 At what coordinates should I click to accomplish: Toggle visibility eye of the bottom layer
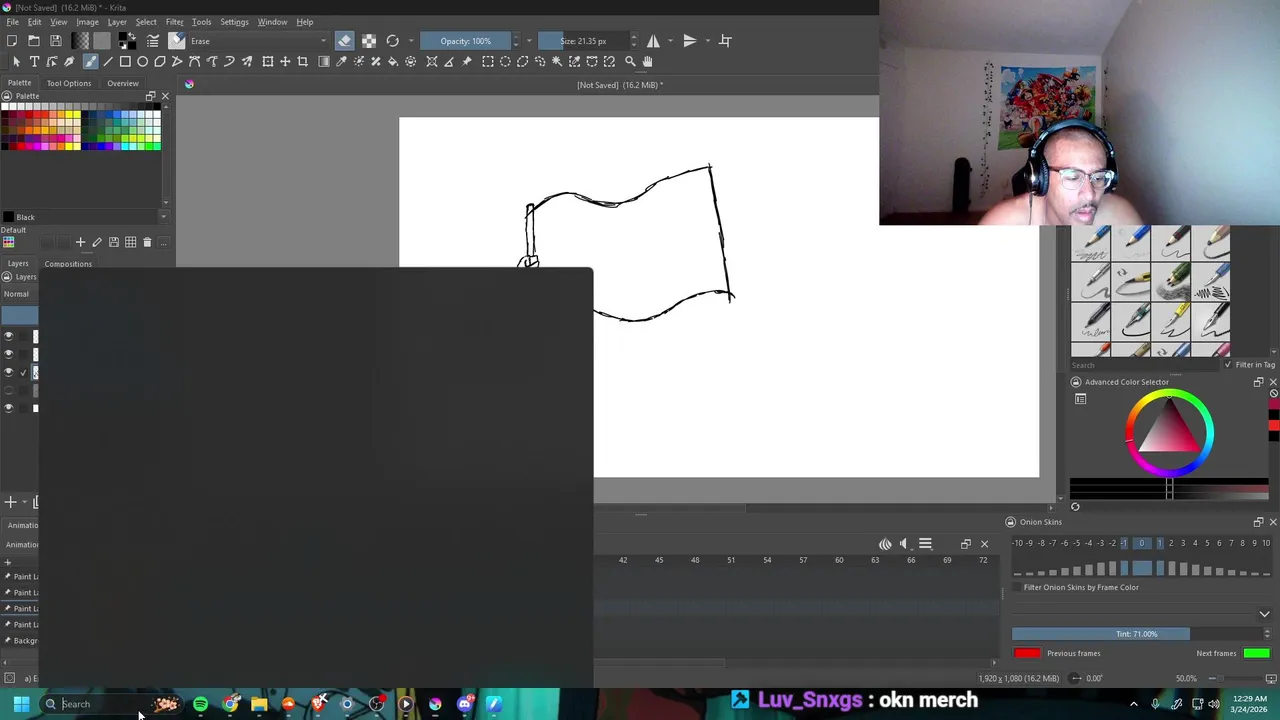tap(9, 408)
